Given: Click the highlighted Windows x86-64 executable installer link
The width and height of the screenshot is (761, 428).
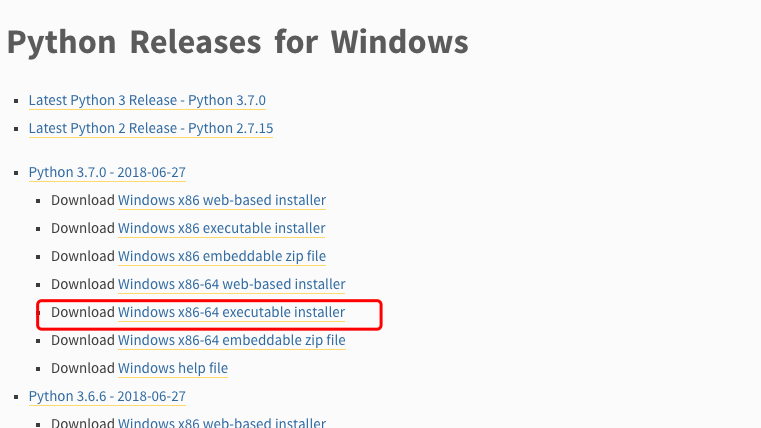Looking at the screenshot, I should [232, 313].
